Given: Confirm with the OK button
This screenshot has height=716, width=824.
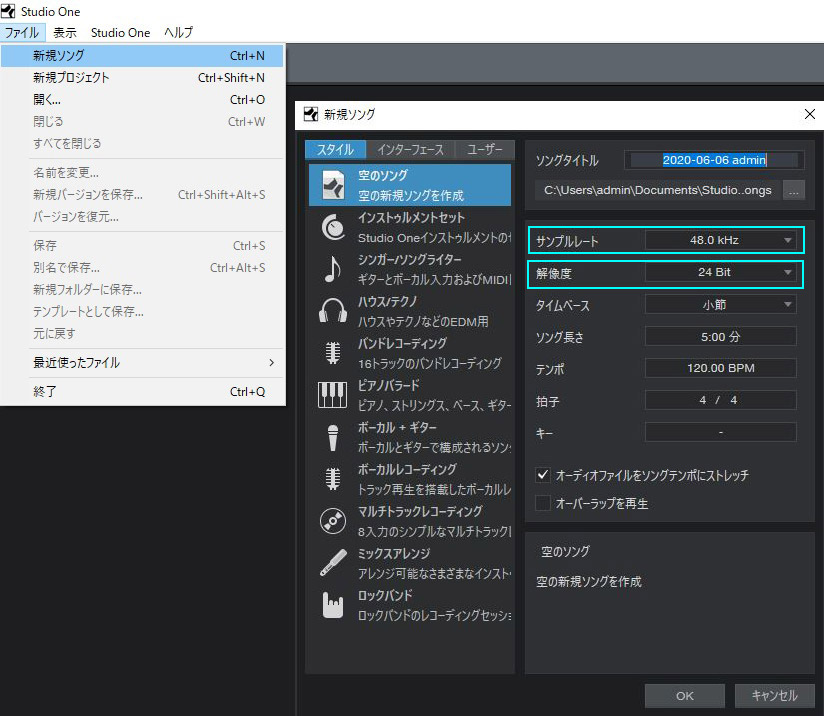Looking at the screenshot, I should (x=685, y=696).
